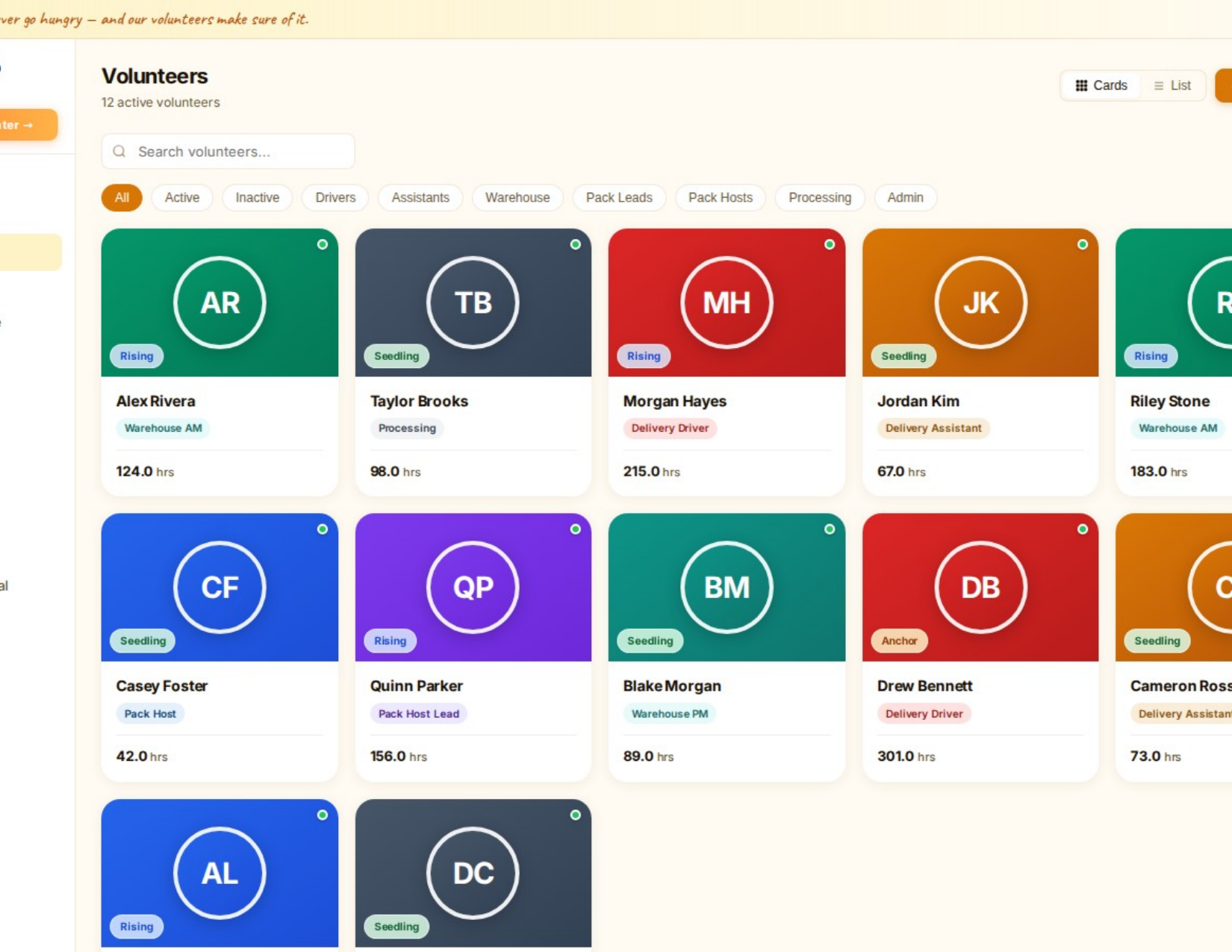Click Seedling badge on Taylor Brooks card
This screenshot has height=952, width=1232.
coord(396,356)
